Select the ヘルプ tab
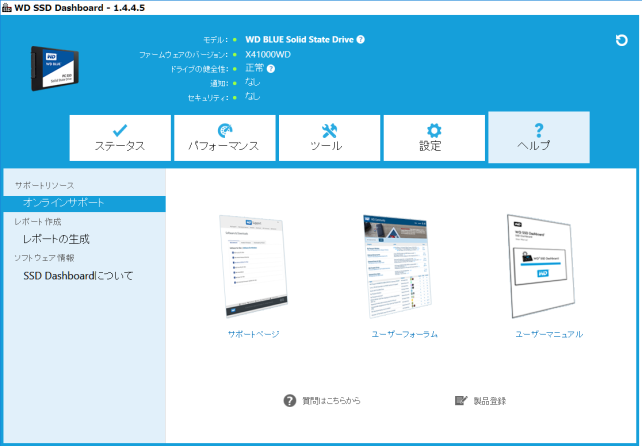The image size is (642, 446). 539,137
